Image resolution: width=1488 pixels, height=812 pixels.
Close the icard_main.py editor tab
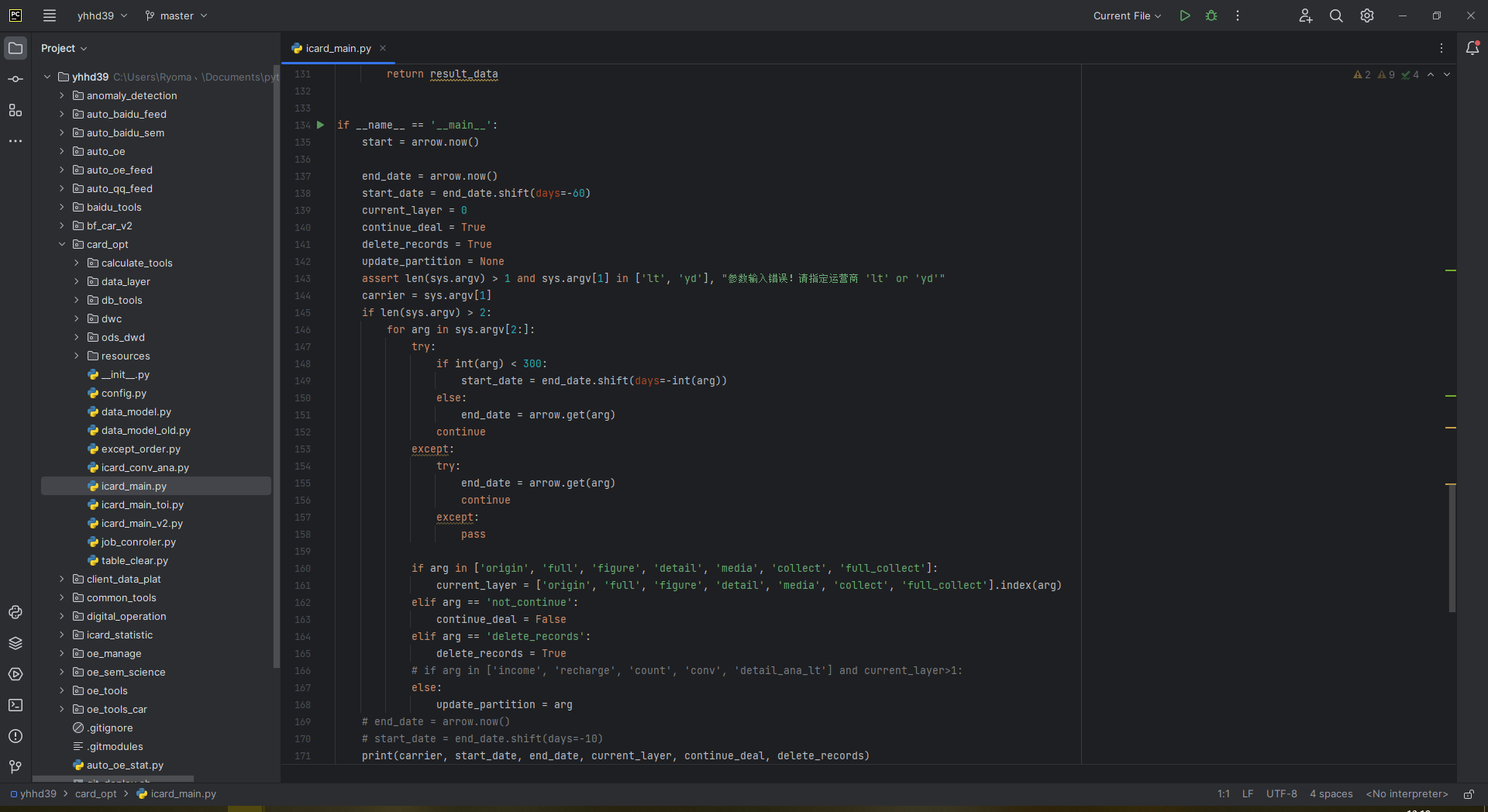pyautogui.click(x=383, y=48)
